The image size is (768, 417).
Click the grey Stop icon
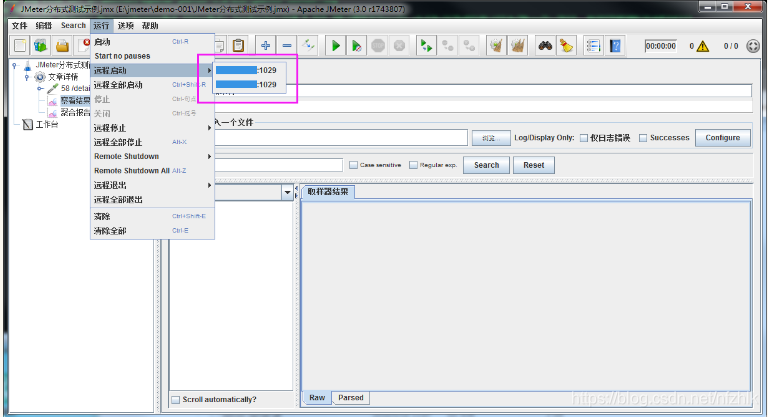pyautogui.click(x=378, y=46)
